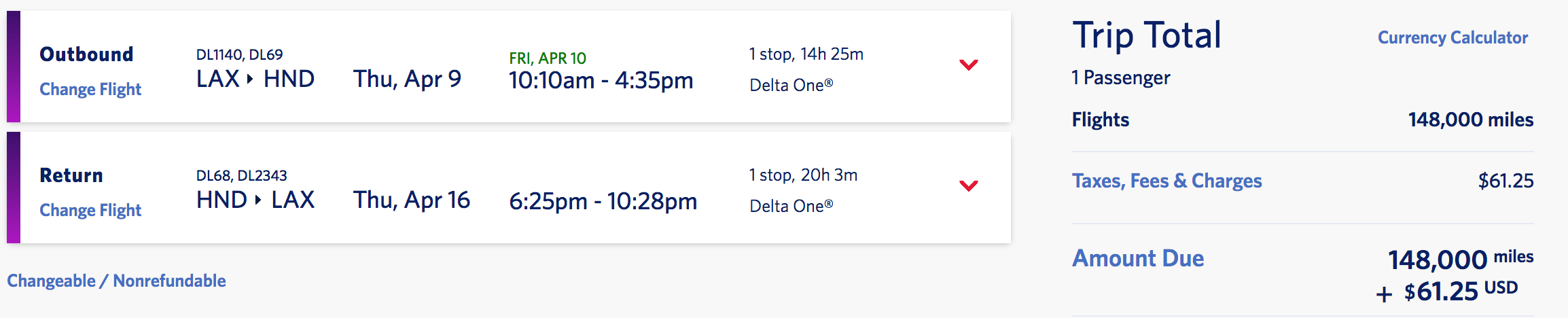Click the Amount Due label
1568x318 pixels.
[1137, 258]
